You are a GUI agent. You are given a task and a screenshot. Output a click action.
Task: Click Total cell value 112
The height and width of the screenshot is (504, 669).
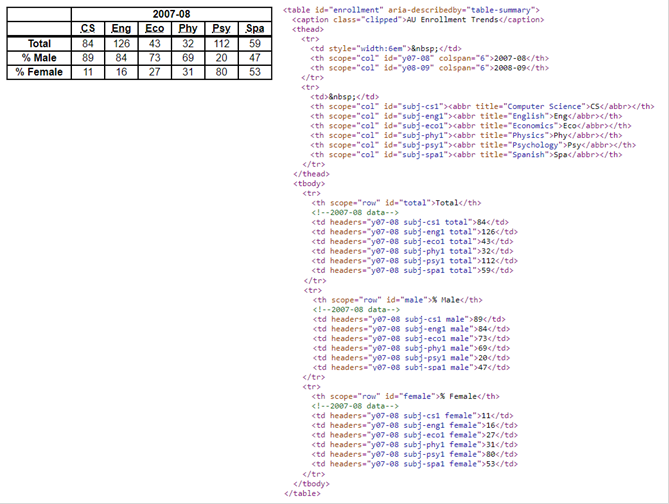[x=221, y=44]
